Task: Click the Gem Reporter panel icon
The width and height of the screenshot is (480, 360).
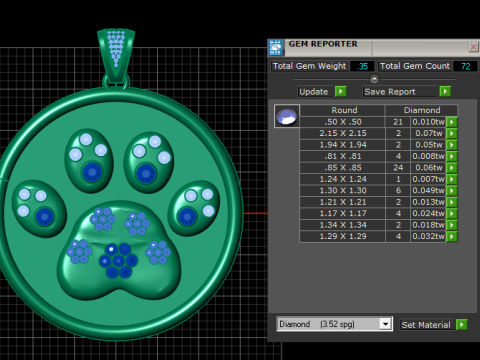Action: [276, 47]
